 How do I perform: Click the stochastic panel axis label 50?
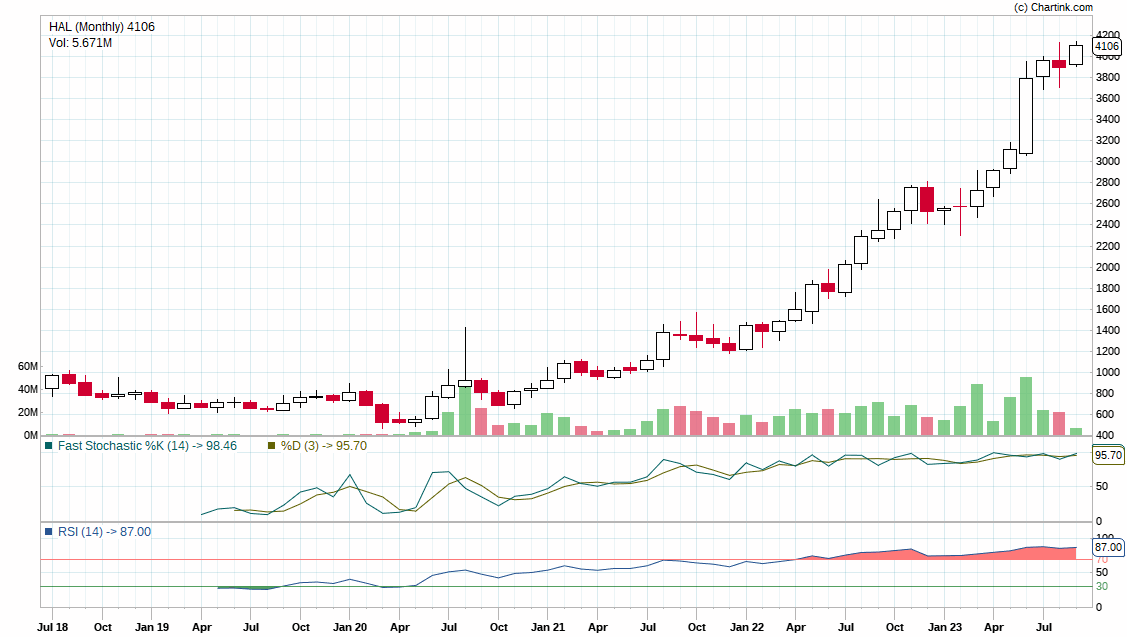tap(1101, 486)
